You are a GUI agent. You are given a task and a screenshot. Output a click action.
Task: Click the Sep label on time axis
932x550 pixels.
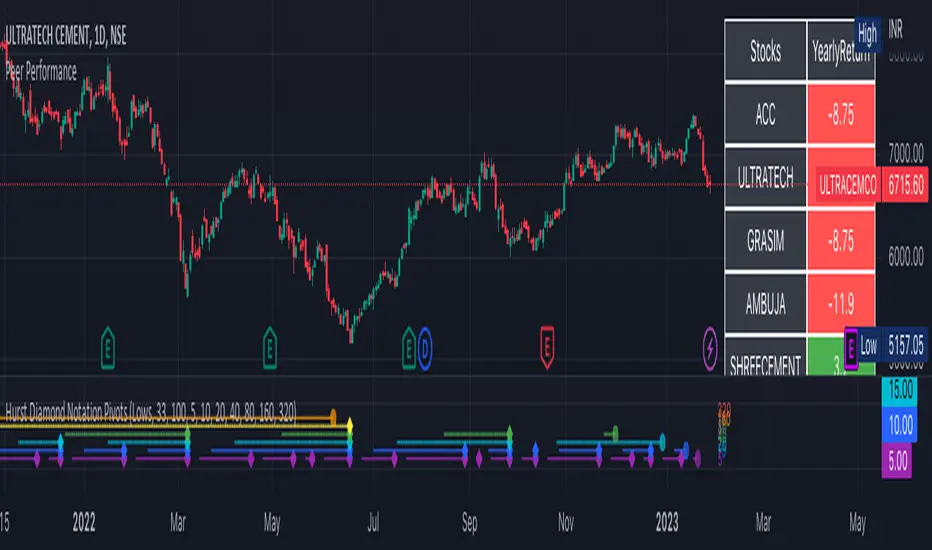470,523
